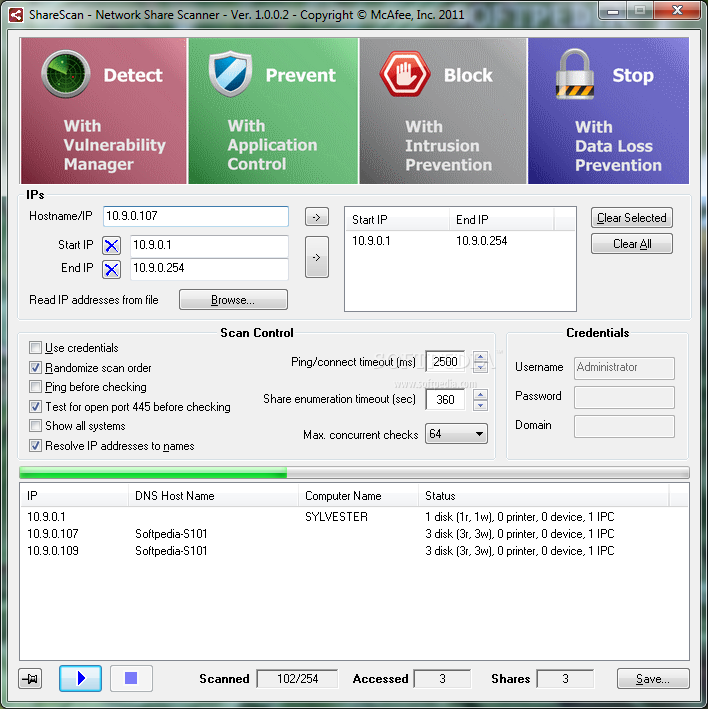Click the Username field in Credentials

point(624,368)
